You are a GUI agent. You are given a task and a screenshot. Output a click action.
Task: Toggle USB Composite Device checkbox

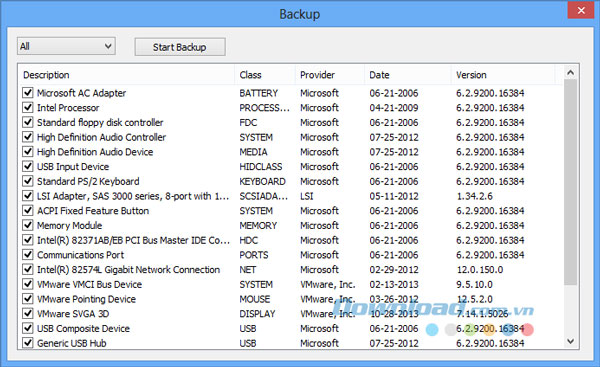pyautogui.click(x=28, y=328)
